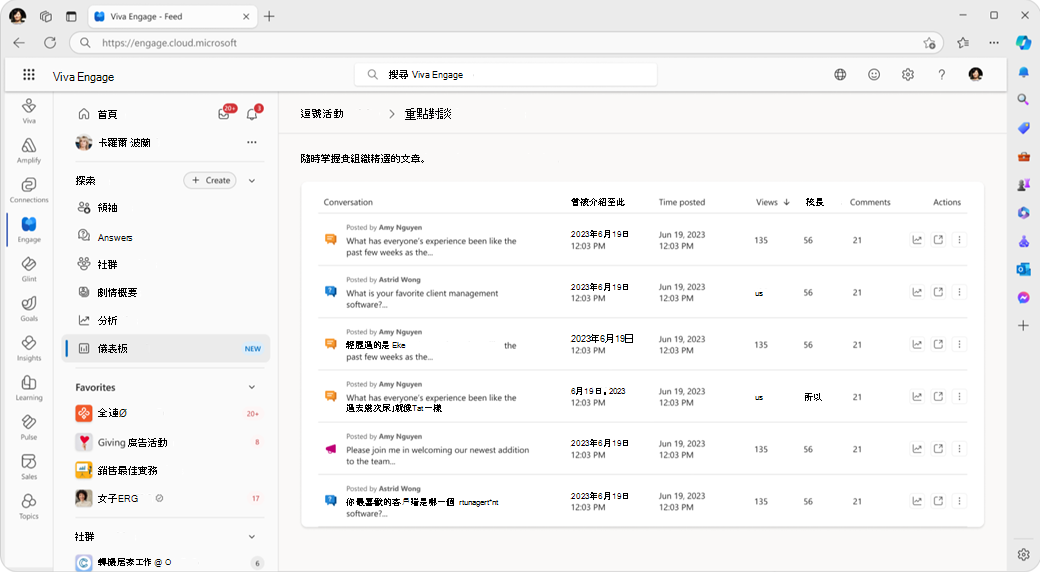This screenshot has width=1040, height=572.
Task: Refresh the browser page
Action: [x=50, y=42]
